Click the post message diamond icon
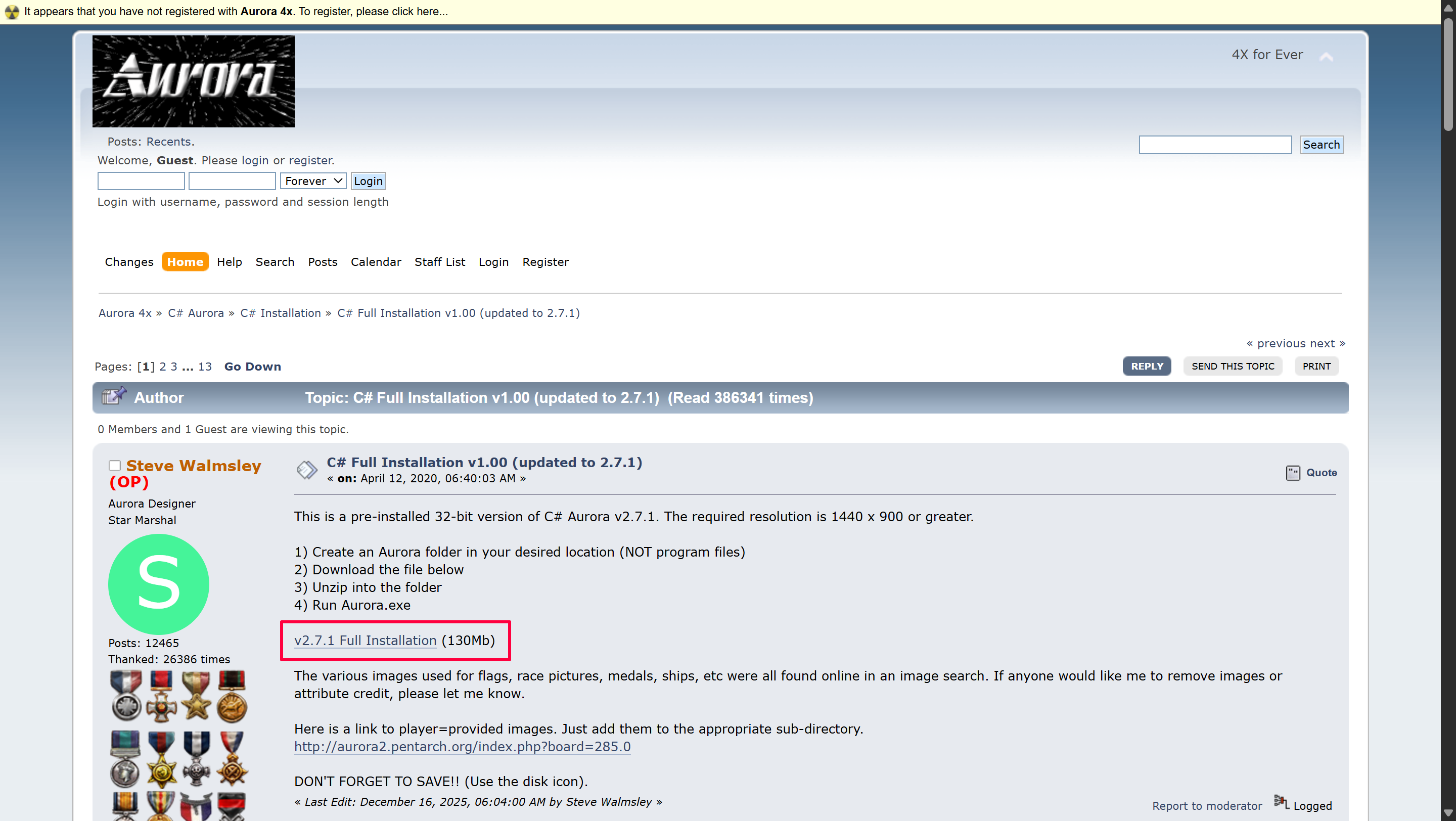 pyautogui.click(x=307, y=470)
